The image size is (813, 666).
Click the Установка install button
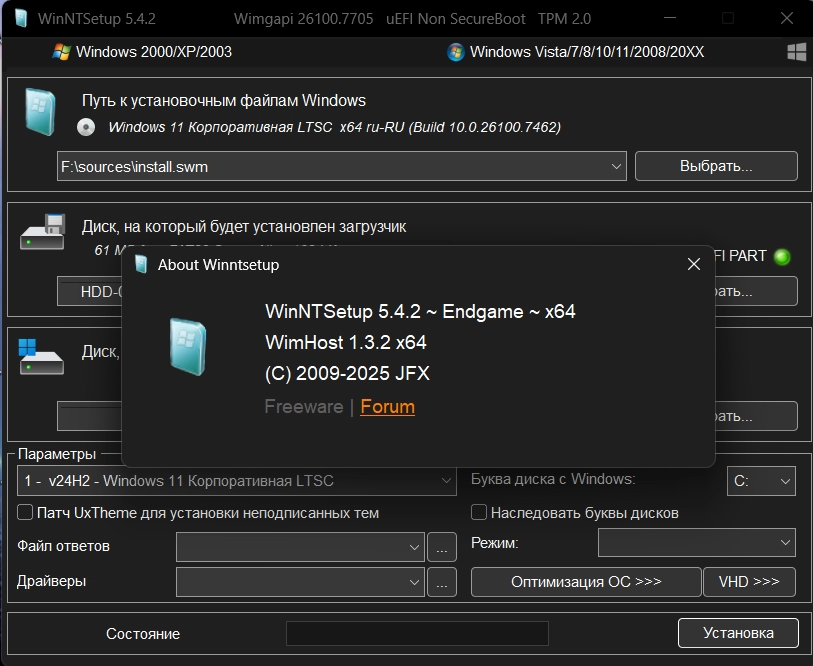coord(738,633)
